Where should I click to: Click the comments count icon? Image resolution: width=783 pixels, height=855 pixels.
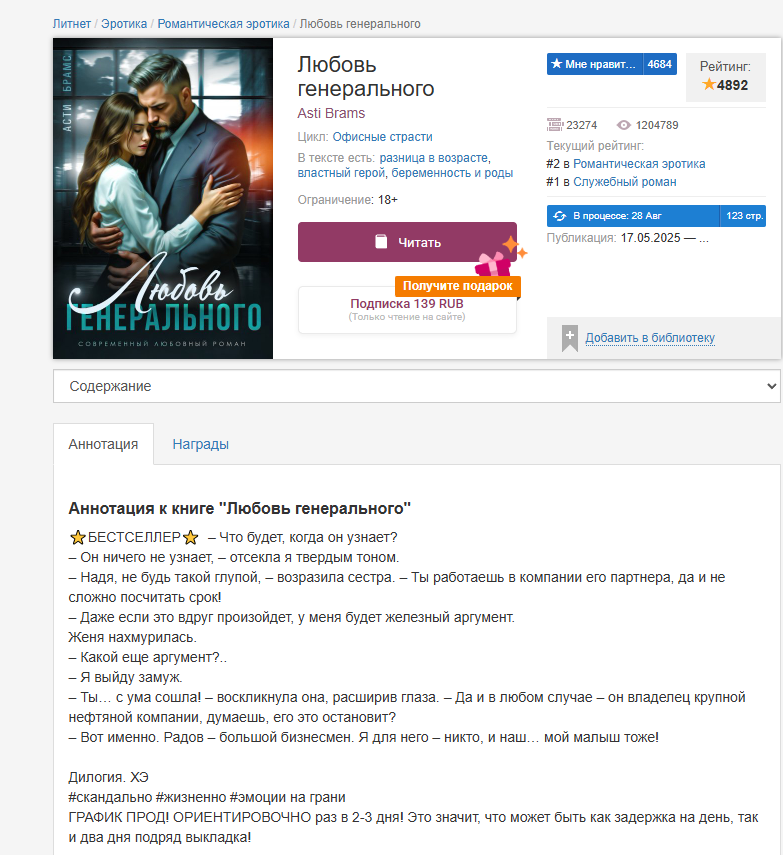click(x=555, y=125)
